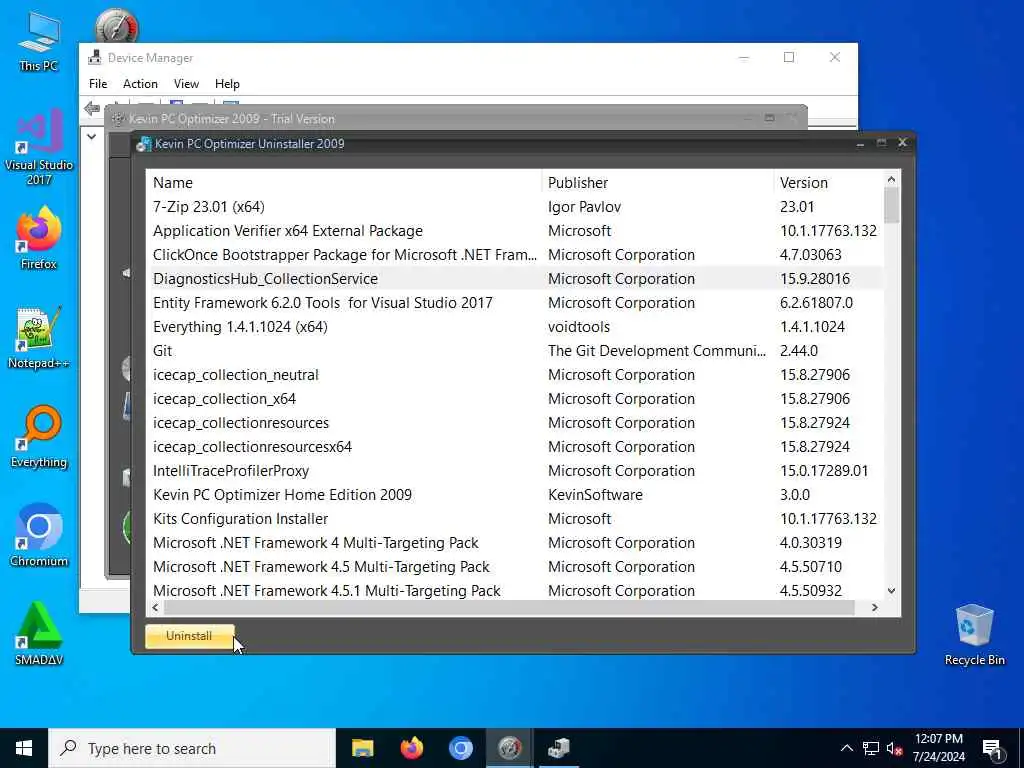Select the Git program row
Screen dimensions: 1024x768
click(x=515, y=351)
